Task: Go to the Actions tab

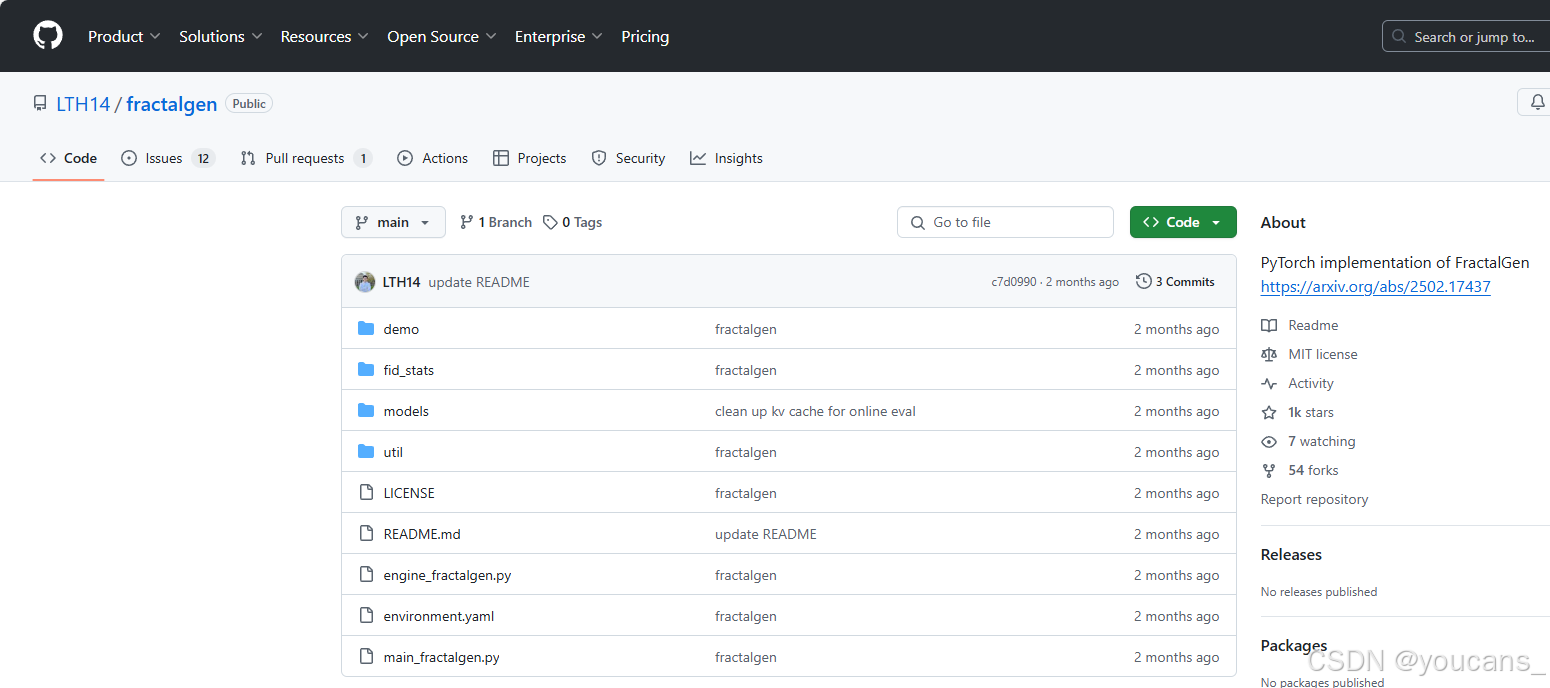Action: [x=432, y=158]
